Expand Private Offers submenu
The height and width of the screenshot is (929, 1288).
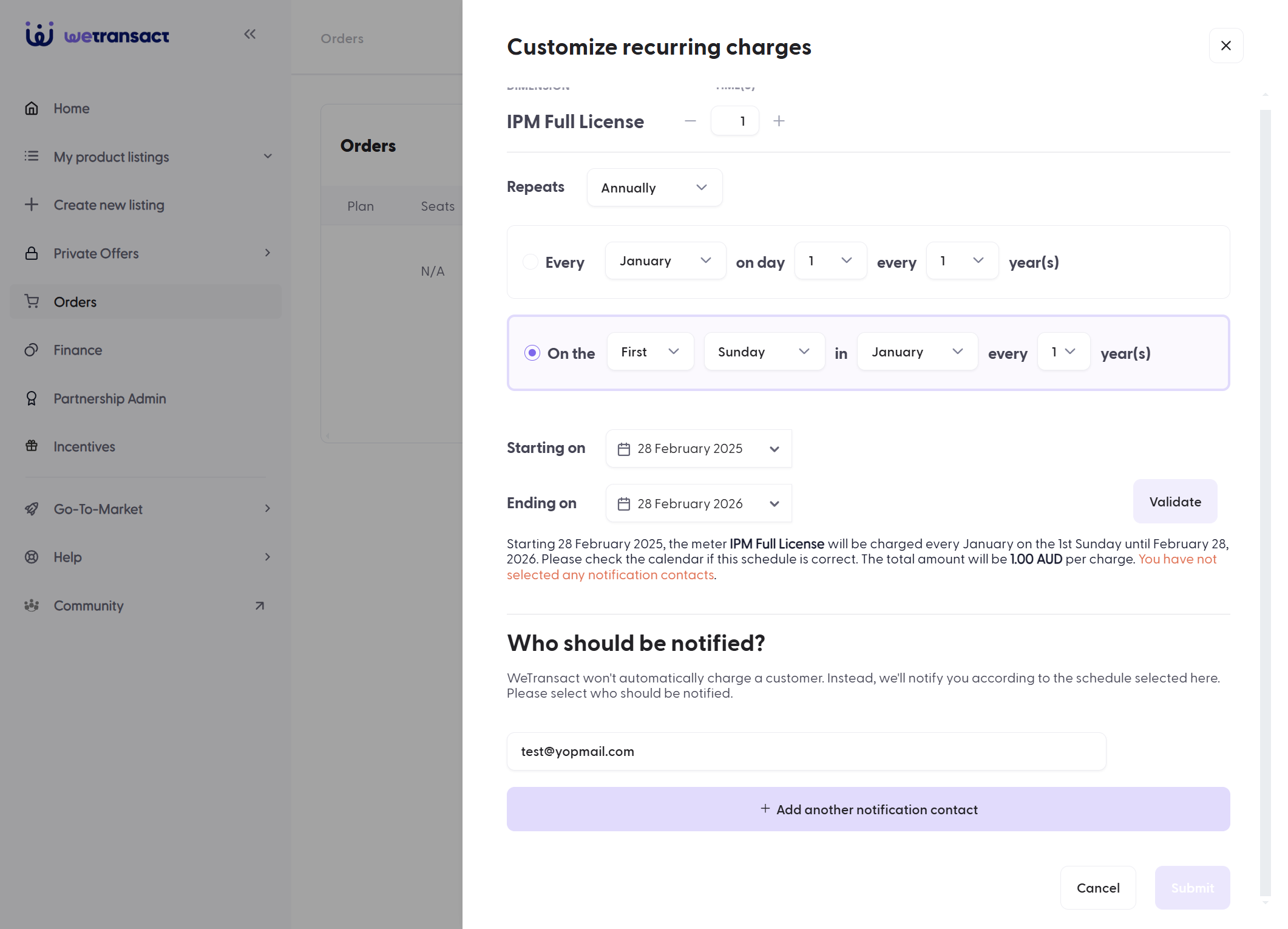point(268,253)
